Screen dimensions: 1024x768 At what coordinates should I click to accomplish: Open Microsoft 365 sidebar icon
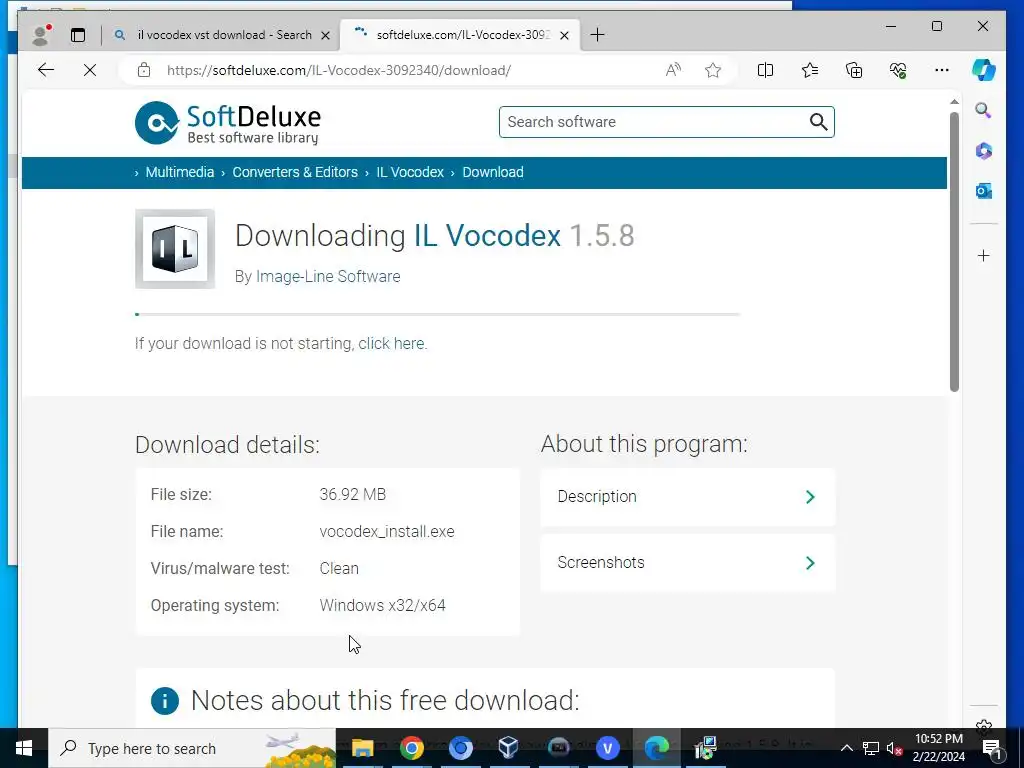click(x=984, y=151)
